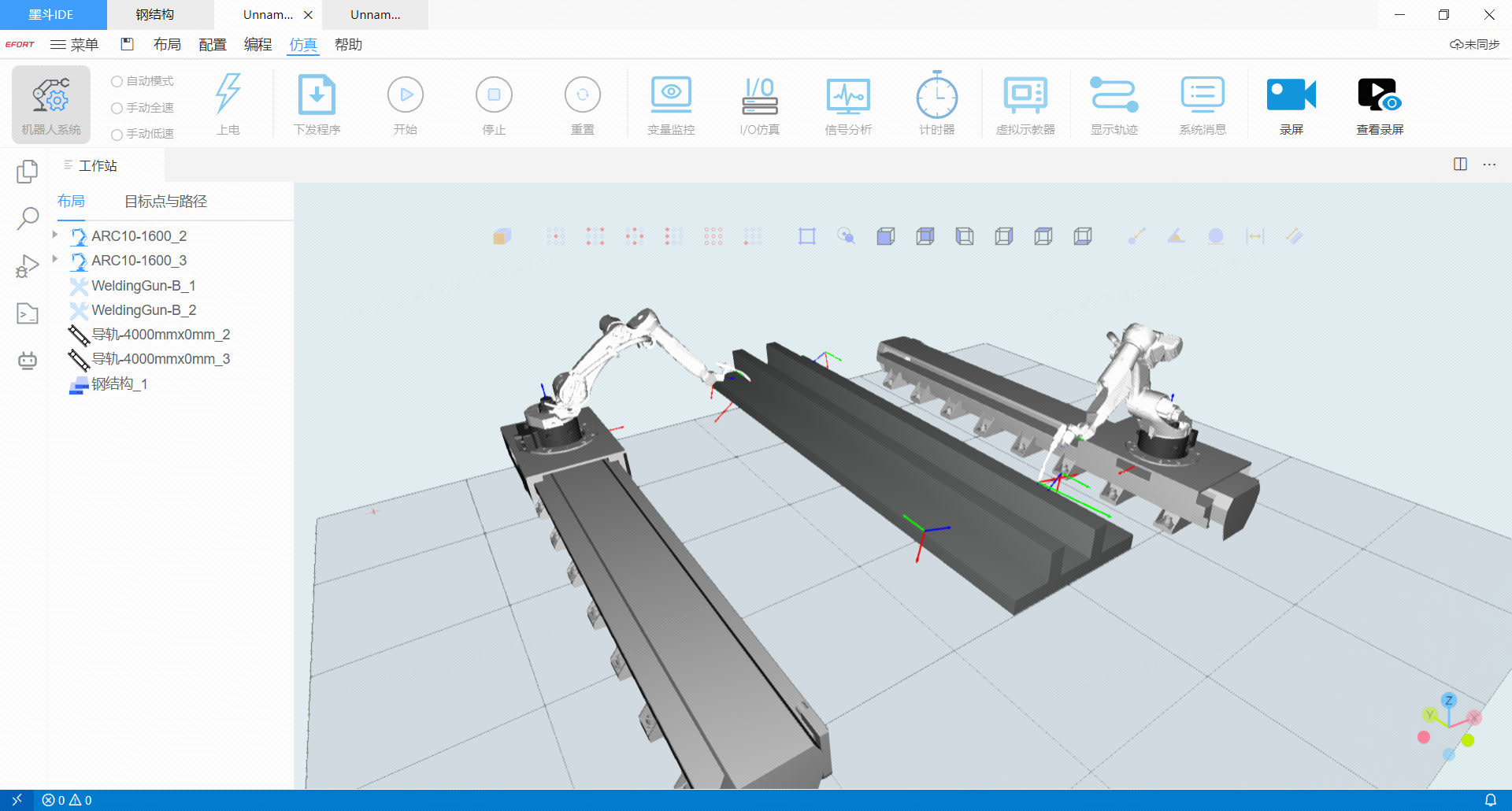Click the 显示轨迹 show trajectory icon
The image size is (1512, 811).
pos(1114,105)
